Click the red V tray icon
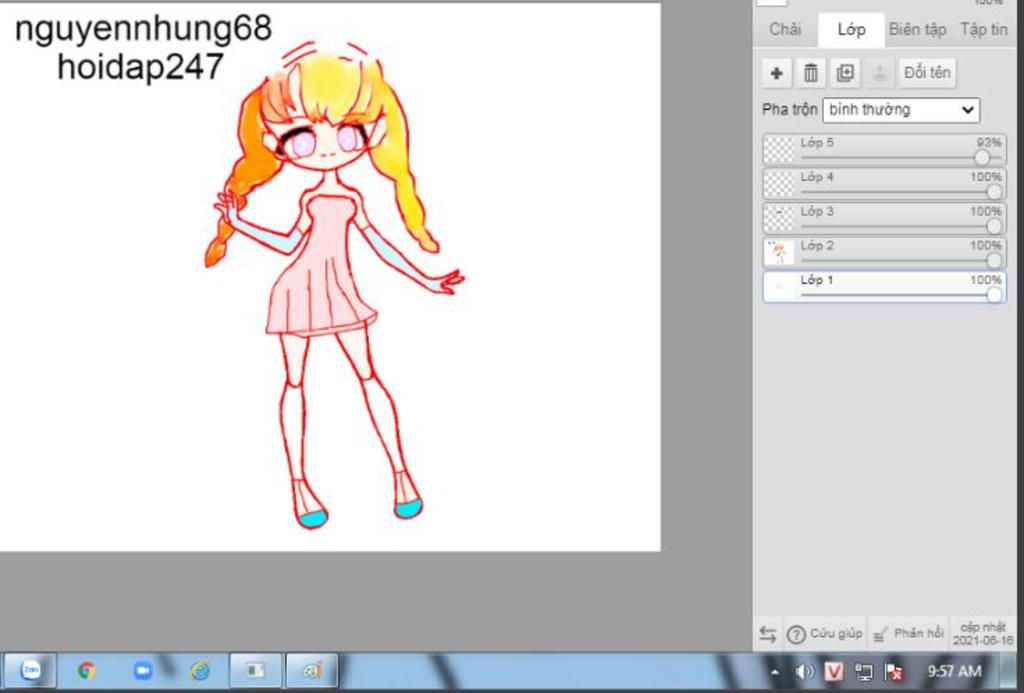Image resolution: width=1024 pixels, height=693 pixels. point(834,671)
